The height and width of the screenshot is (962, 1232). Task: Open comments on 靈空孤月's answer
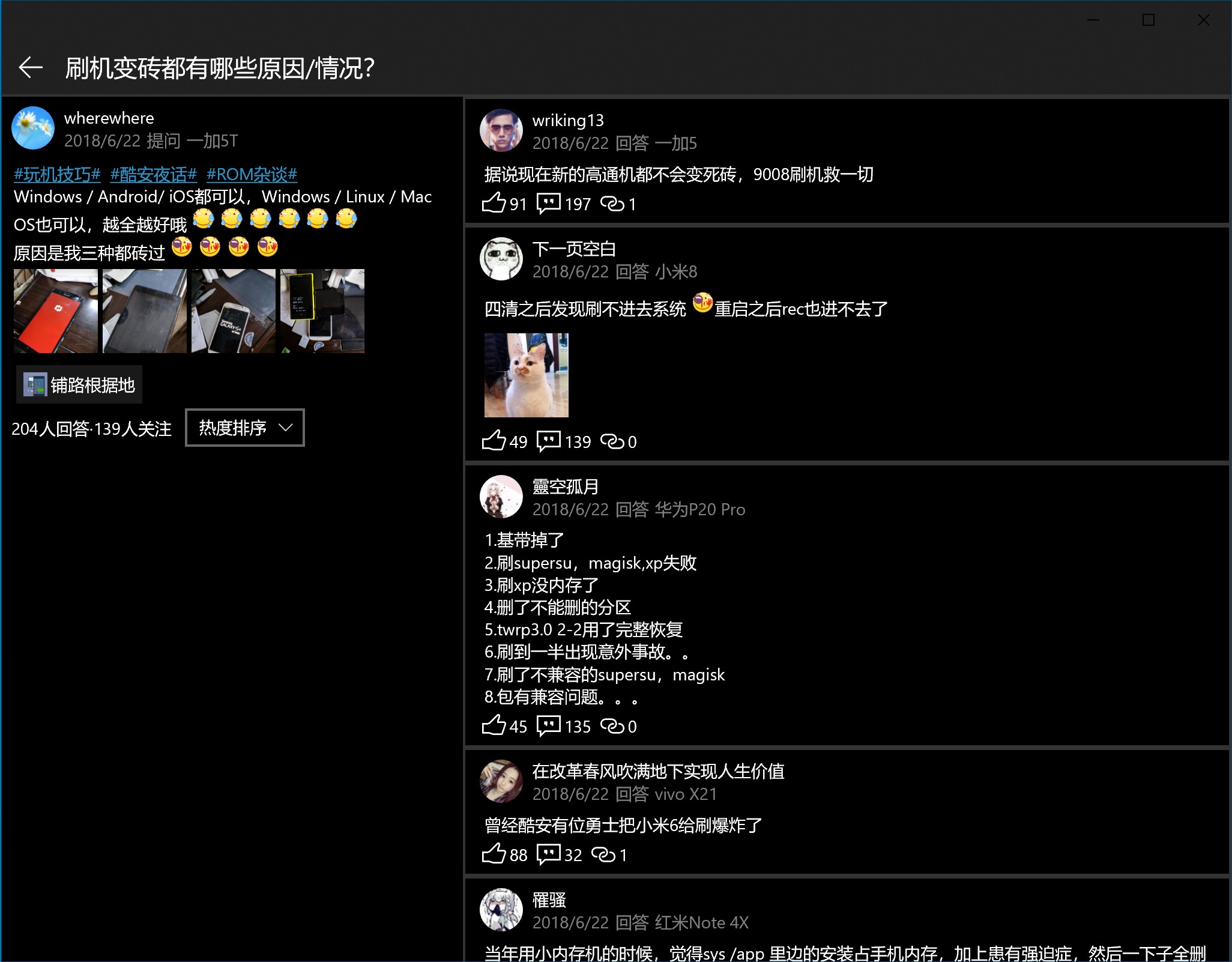point(548,725)
